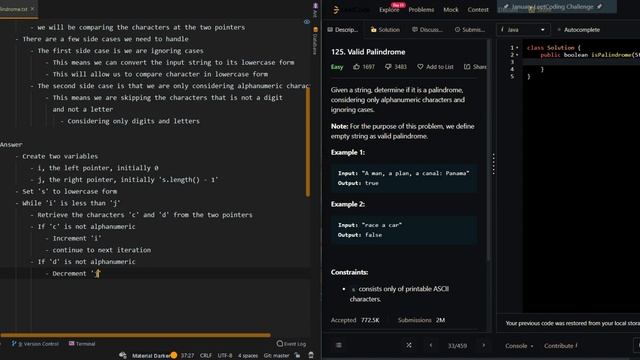Viewport: 640px width, 360px height.
Task: Switch to the Submissions tab
Action: [x=470, y=29]
